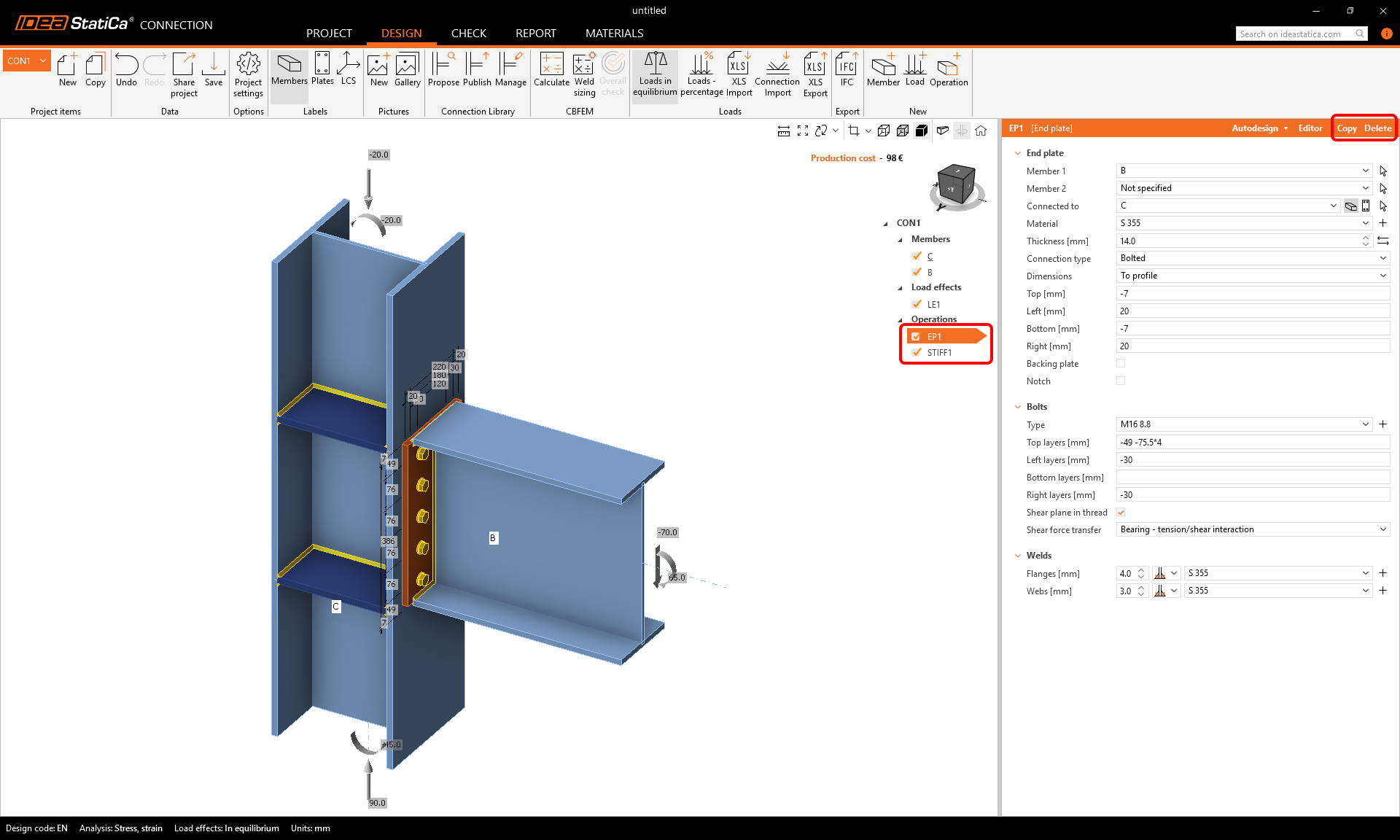Click the Top layers [mm] input field
The image size is (1400, 840).
[1252, 443]
